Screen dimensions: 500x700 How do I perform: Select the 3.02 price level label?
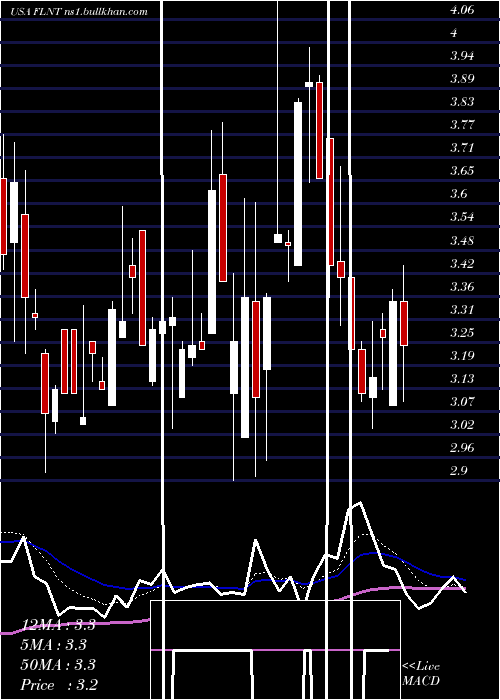coord(462,425)
